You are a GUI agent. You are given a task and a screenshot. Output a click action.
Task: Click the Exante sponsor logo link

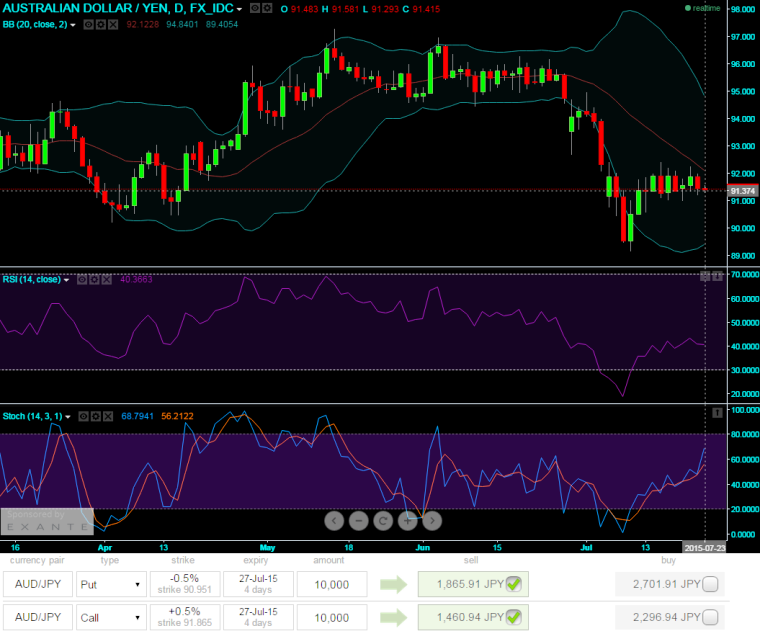coord(47,521)
